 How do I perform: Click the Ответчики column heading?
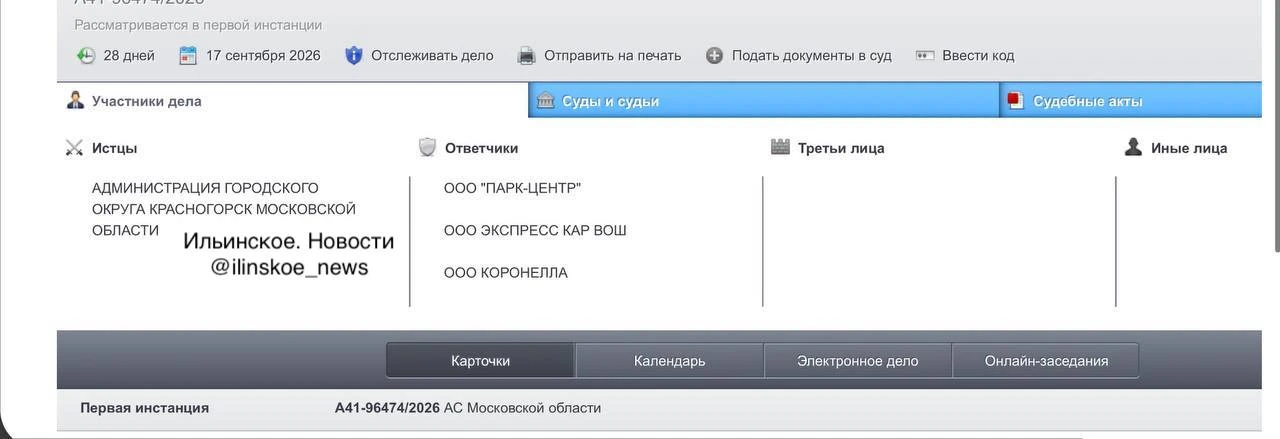(x=481, y=148)
